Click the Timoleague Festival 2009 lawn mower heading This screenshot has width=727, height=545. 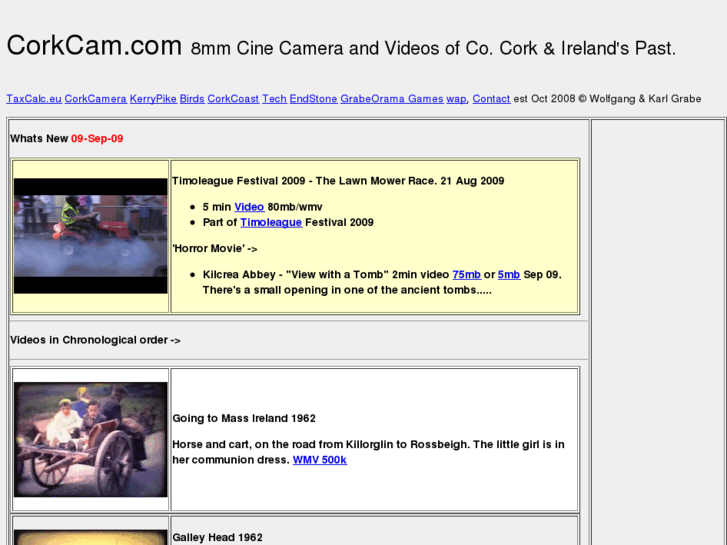tap(338, 181)
